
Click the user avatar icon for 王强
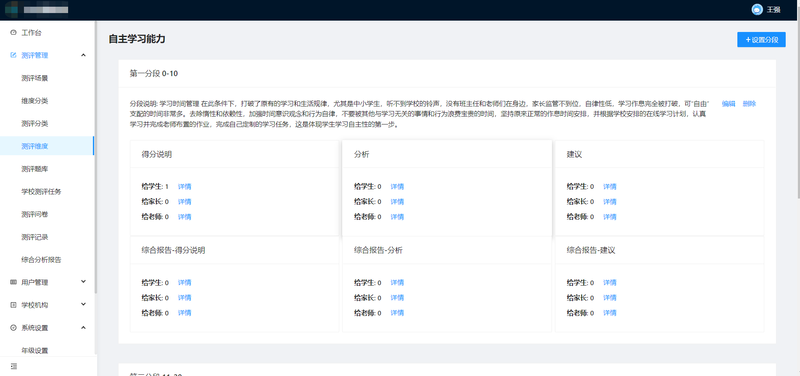757,10
